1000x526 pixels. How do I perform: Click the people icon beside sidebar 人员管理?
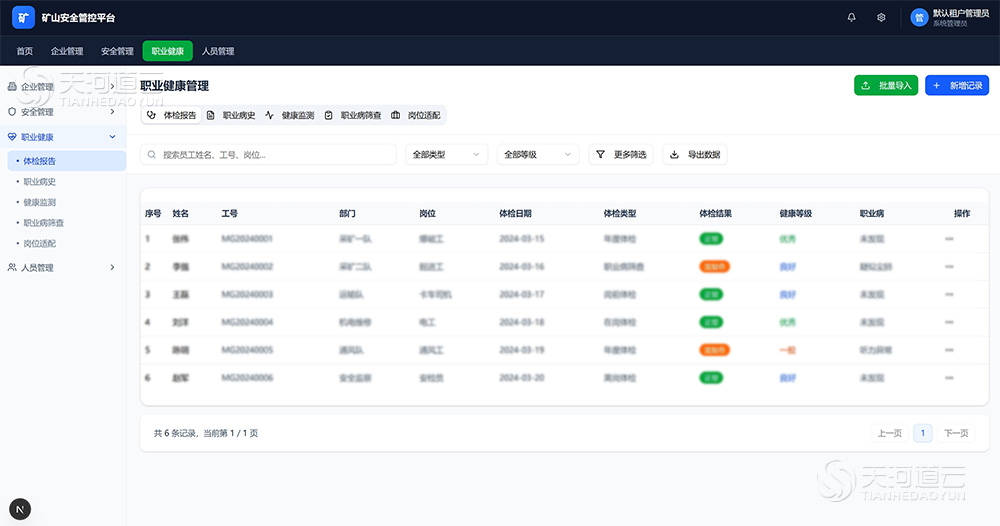pos(11,267)
